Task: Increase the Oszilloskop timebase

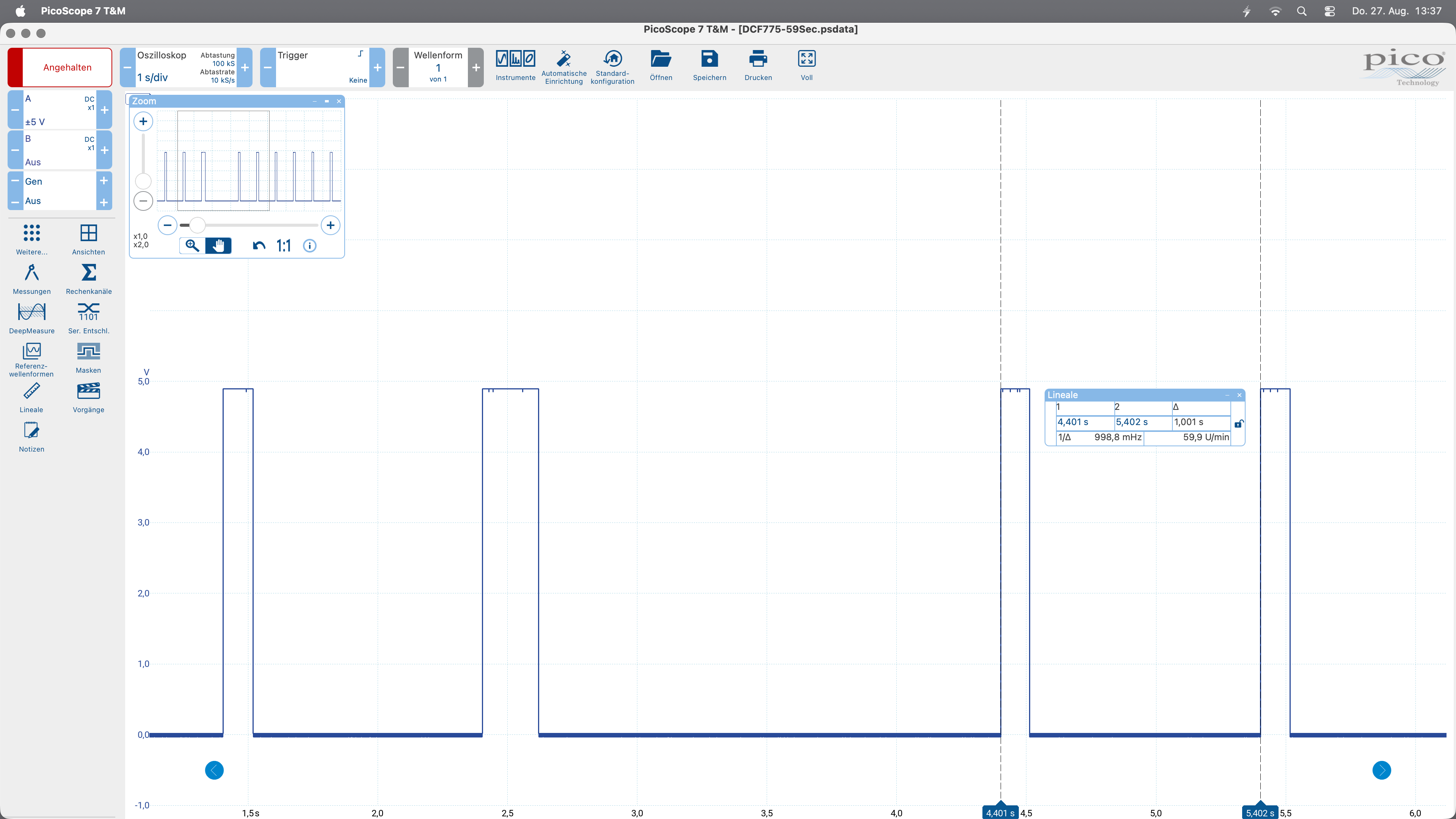Action: (245, 67)
